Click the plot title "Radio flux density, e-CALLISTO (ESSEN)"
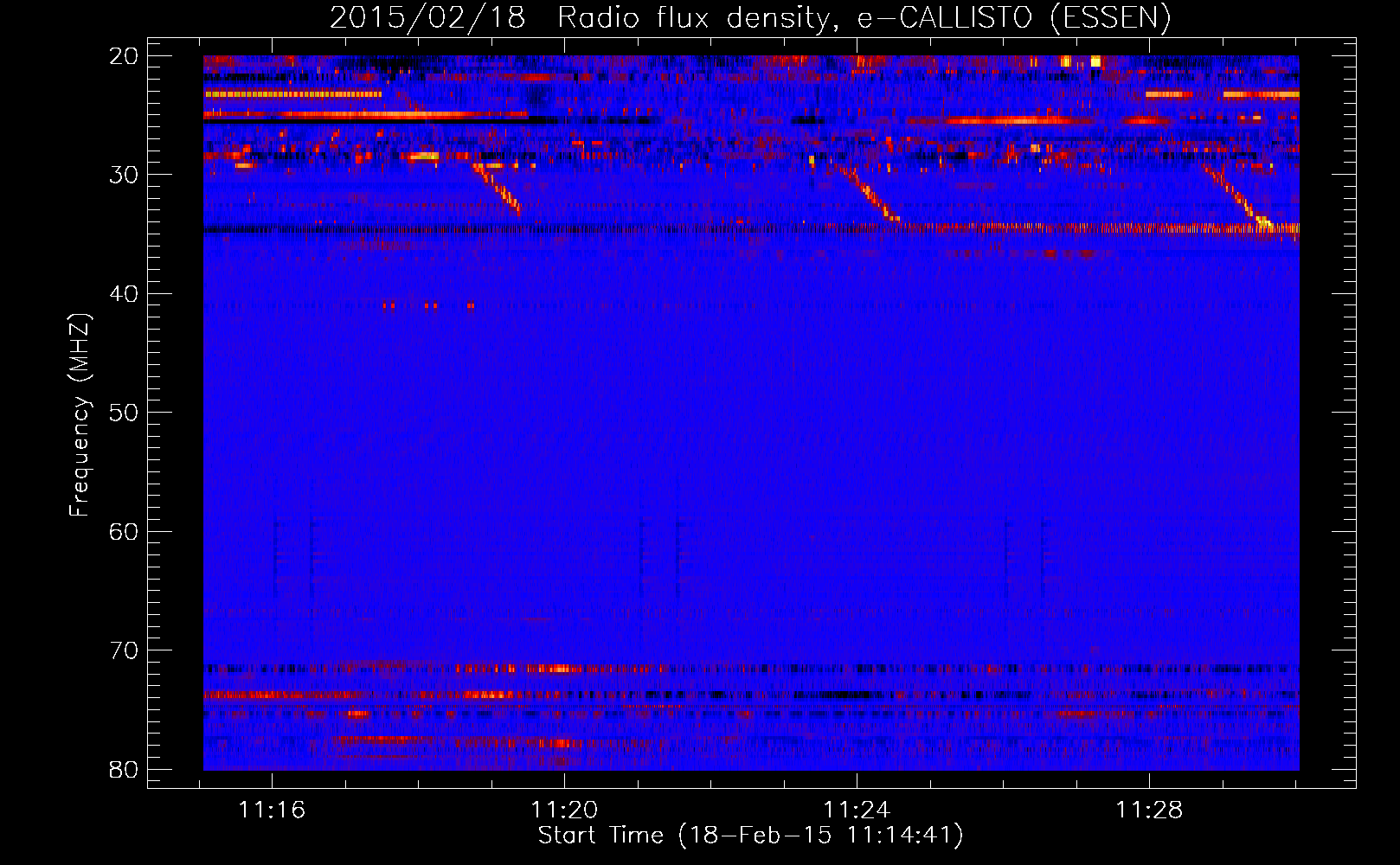1400x865 pixels. [x=864, y=17]
